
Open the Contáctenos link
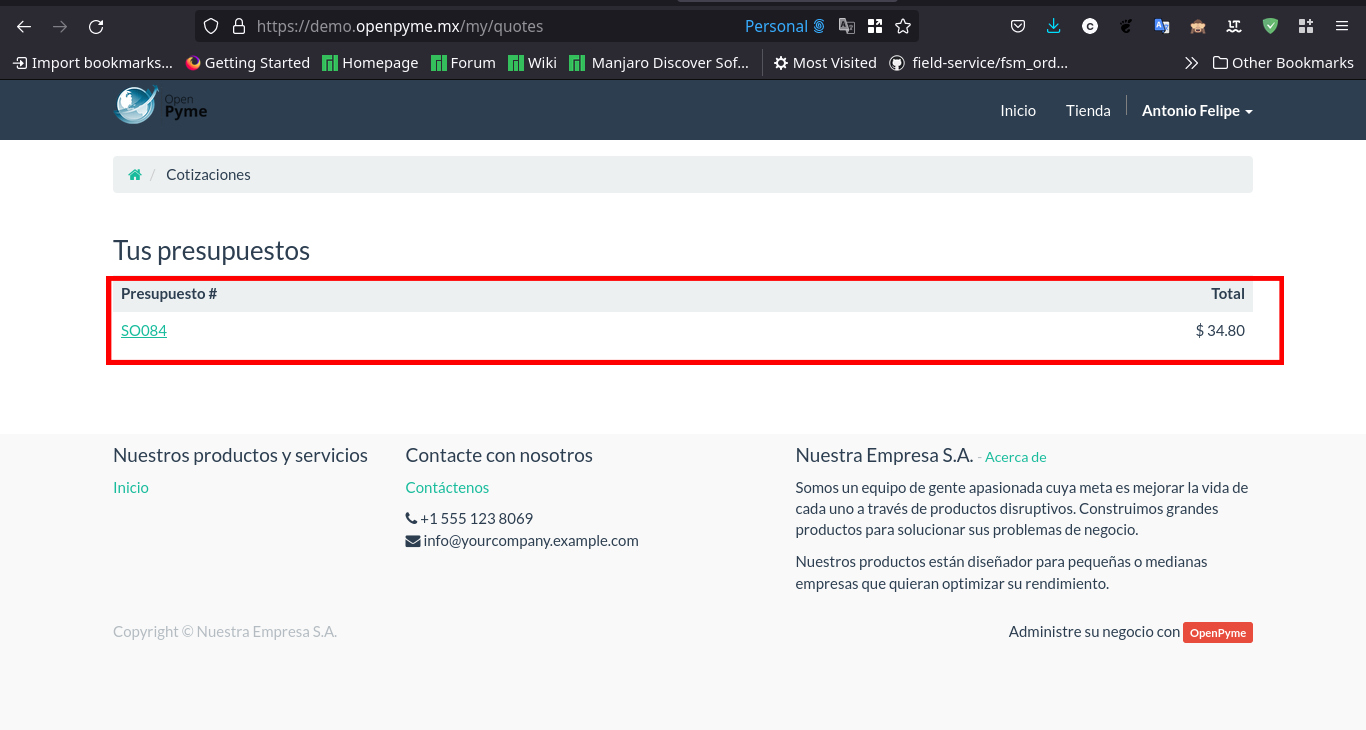tap(447, 488)
